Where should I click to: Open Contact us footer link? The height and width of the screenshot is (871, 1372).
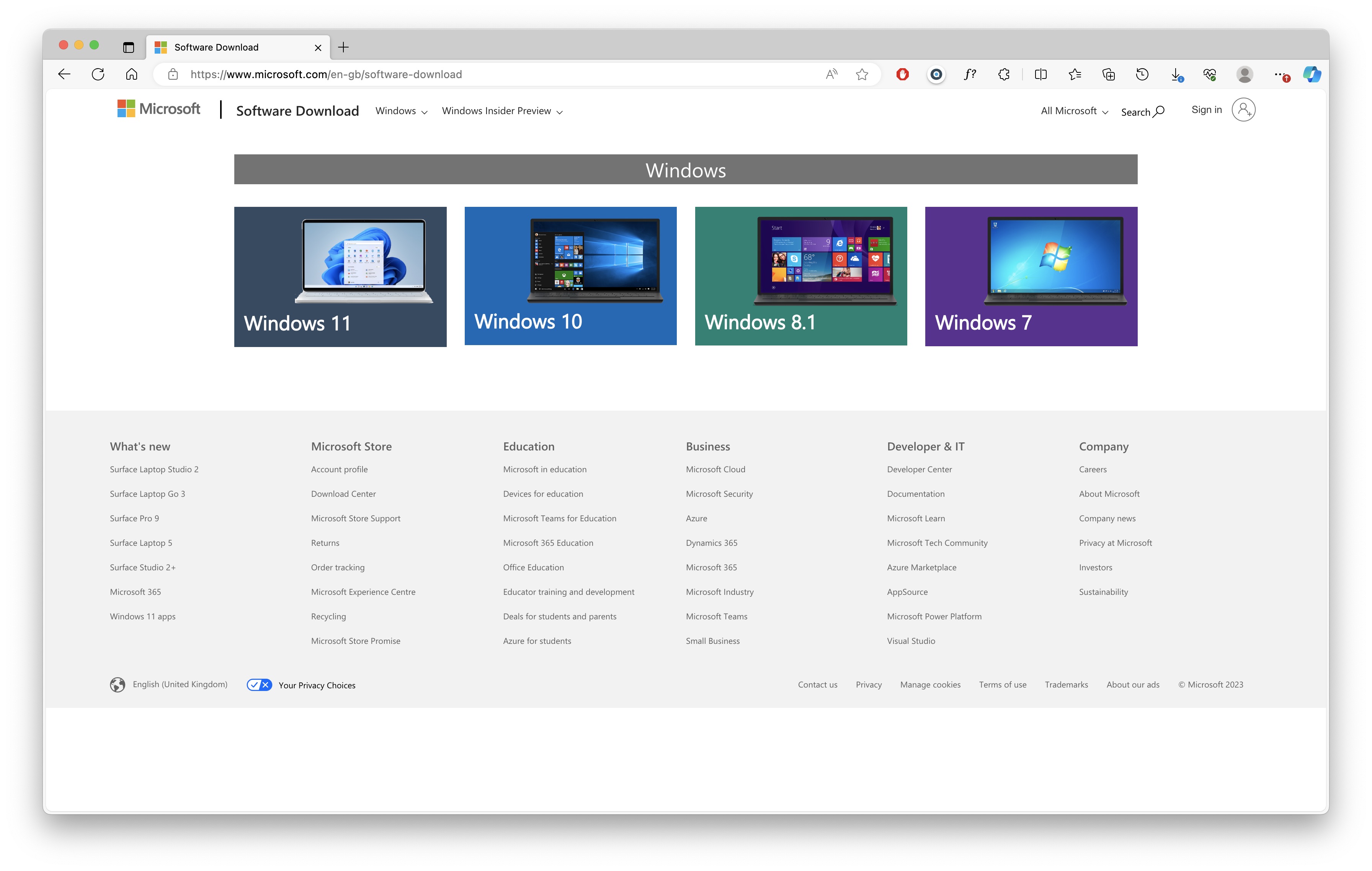point(817,684)
